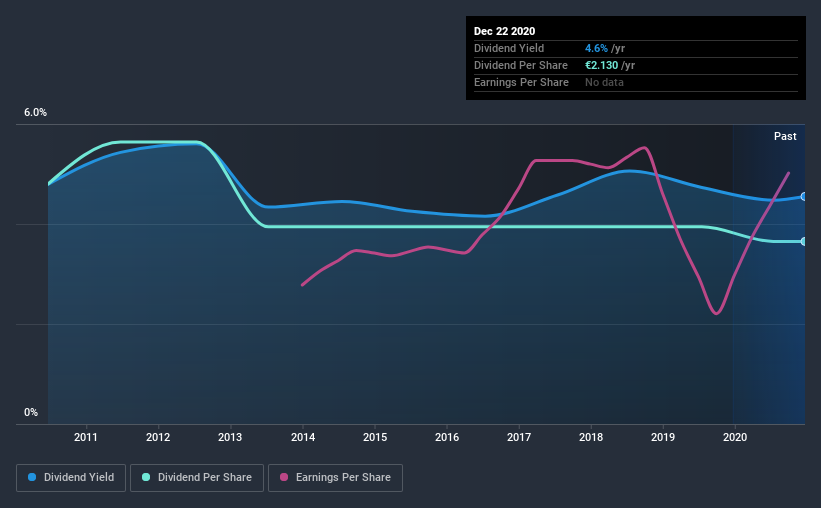Select the 2016 x-axis tick label
The width and height of the screenshot is (821, 508).
coord(447,437)
